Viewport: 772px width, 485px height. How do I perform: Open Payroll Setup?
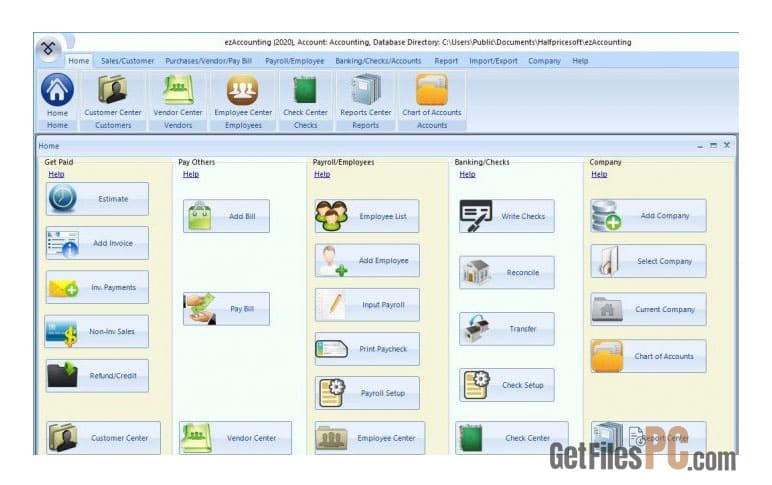click(x=367, y=393)
